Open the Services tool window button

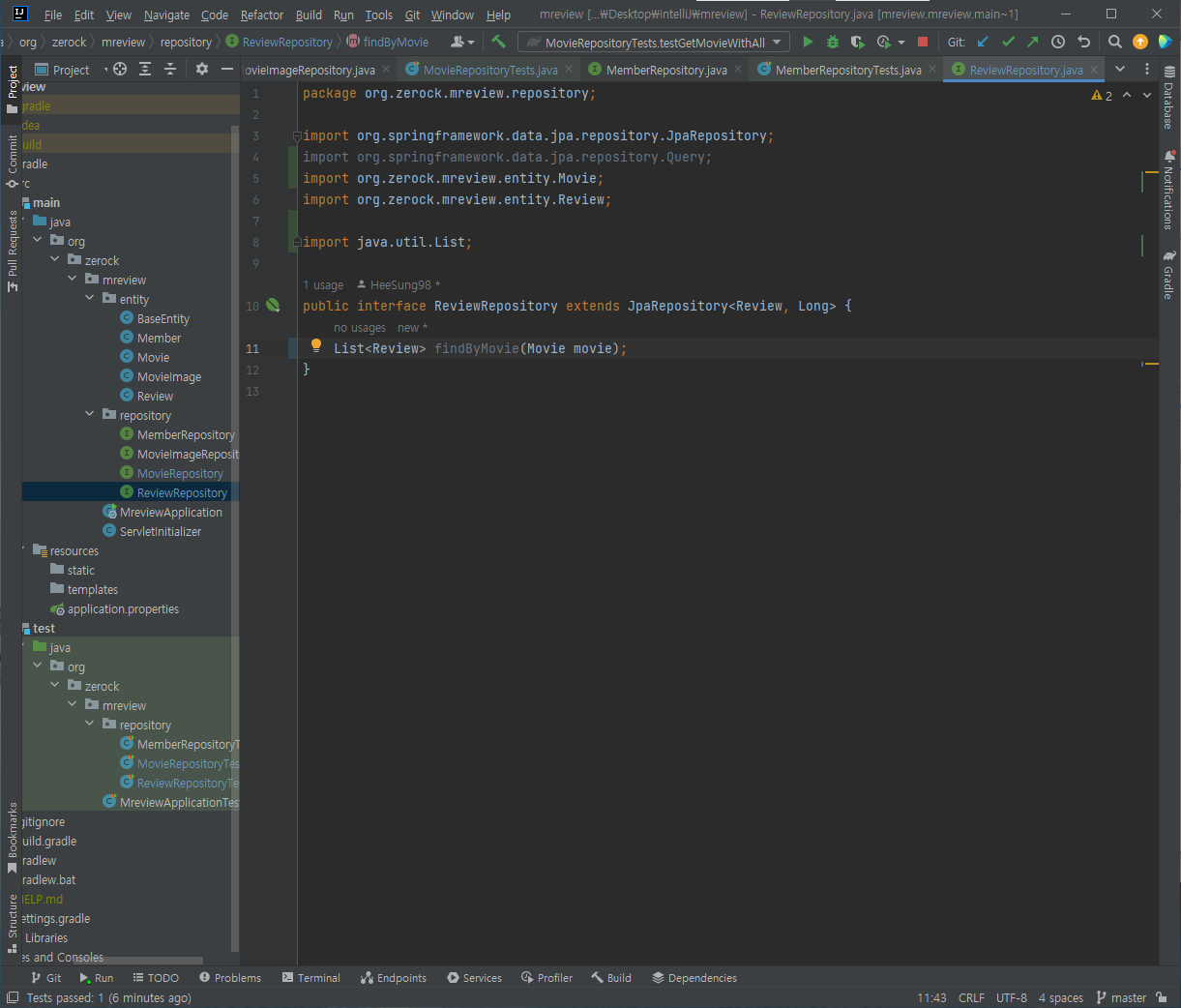click(x=474, y=978)
